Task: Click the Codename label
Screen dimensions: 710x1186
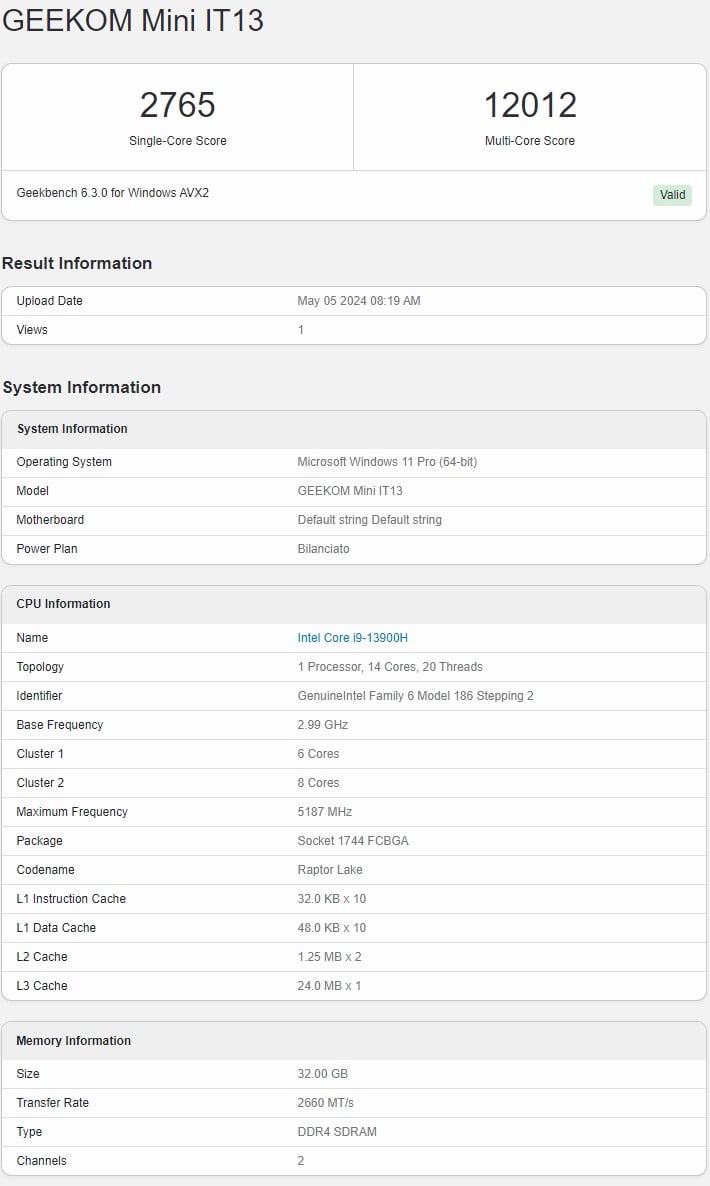Action: [45, 870]
